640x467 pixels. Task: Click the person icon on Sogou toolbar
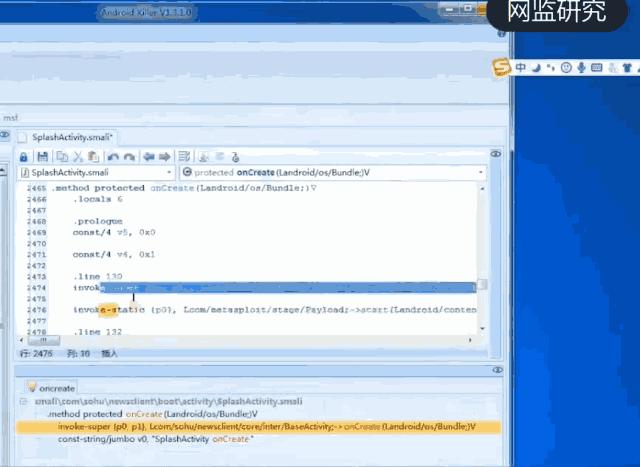pos(612,68)
